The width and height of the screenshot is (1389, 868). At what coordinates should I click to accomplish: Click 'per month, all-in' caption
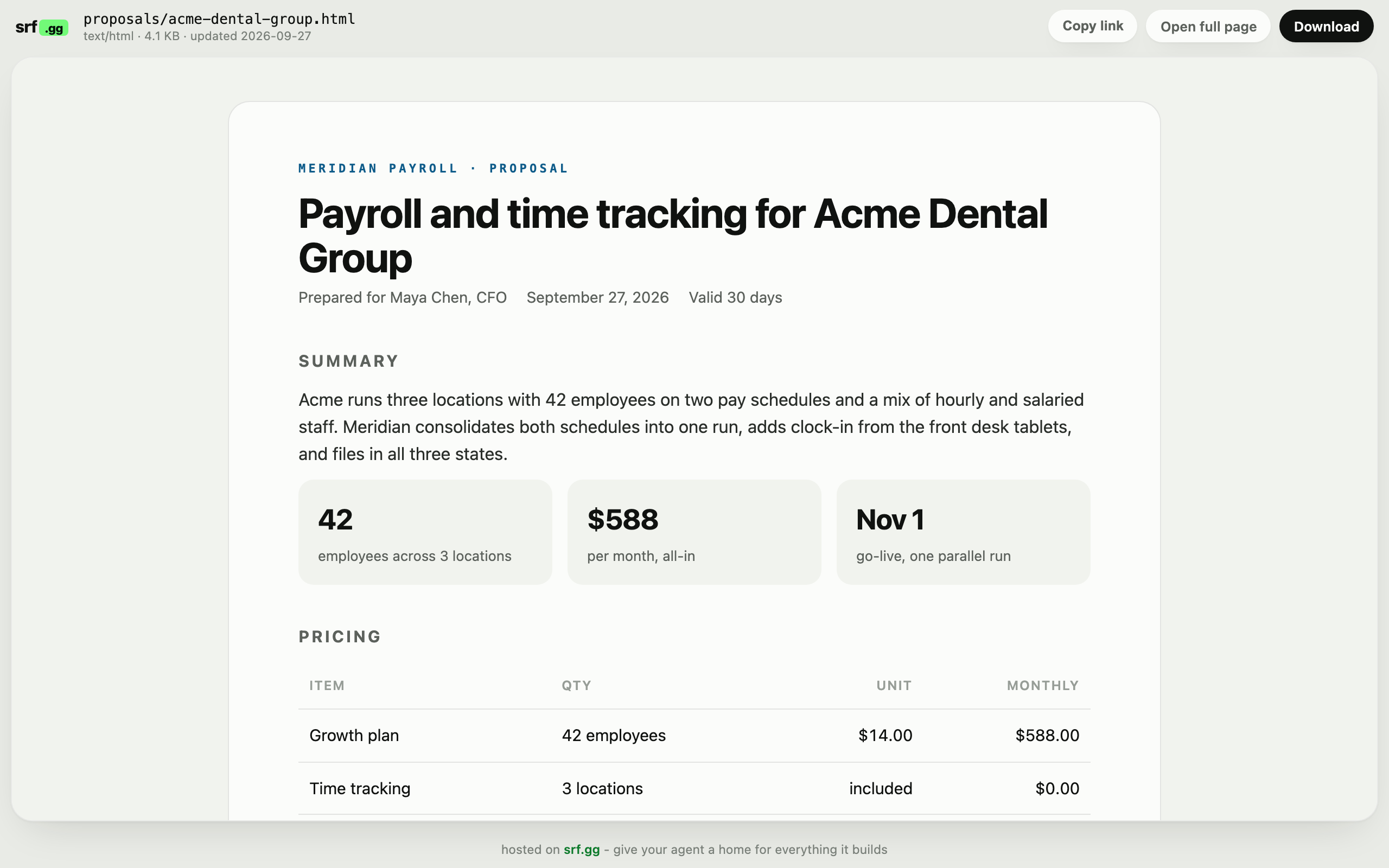641,556
